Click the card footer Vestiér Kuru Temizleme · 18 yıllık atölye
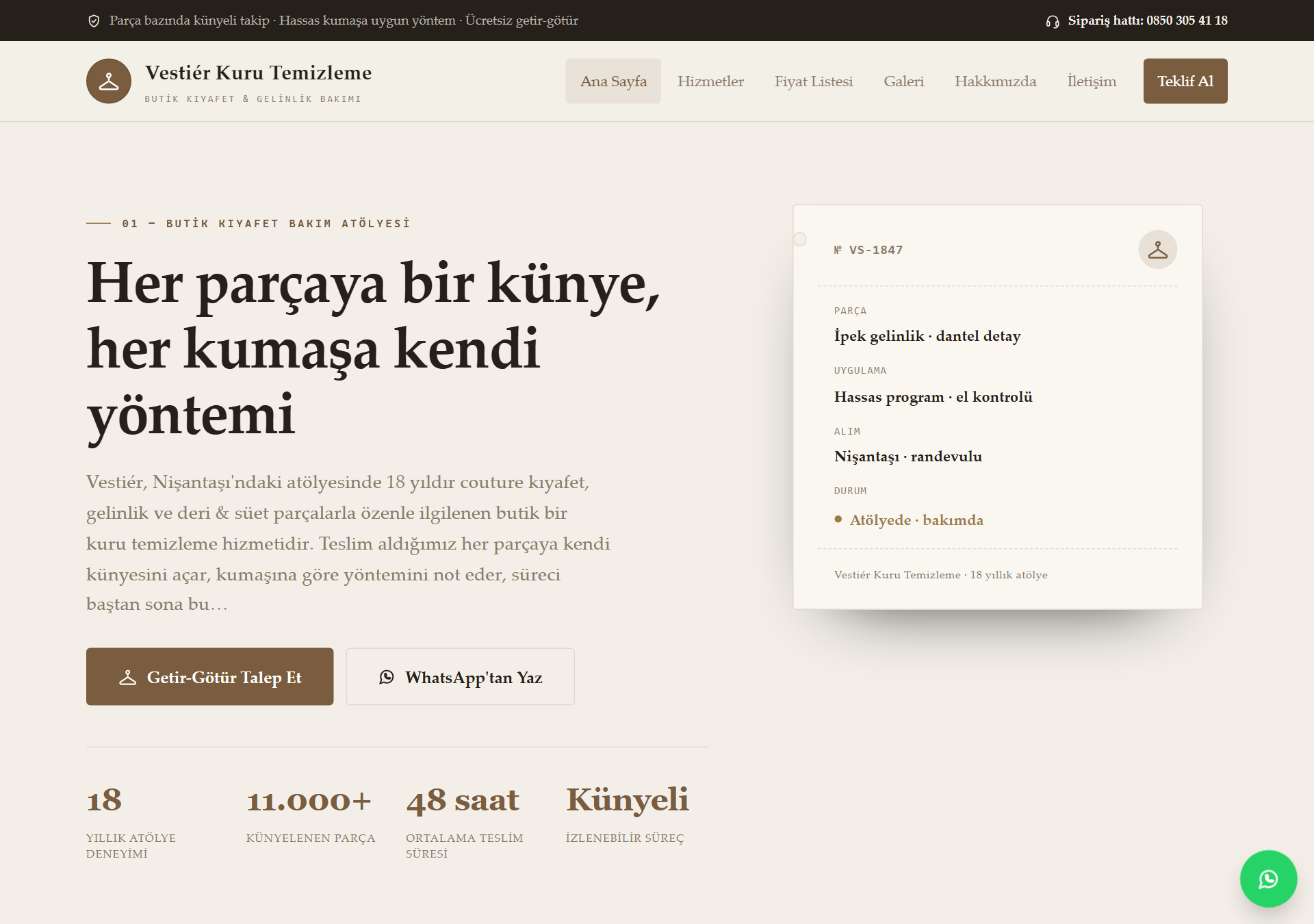1314x924 pixels. tap(941, 575)
